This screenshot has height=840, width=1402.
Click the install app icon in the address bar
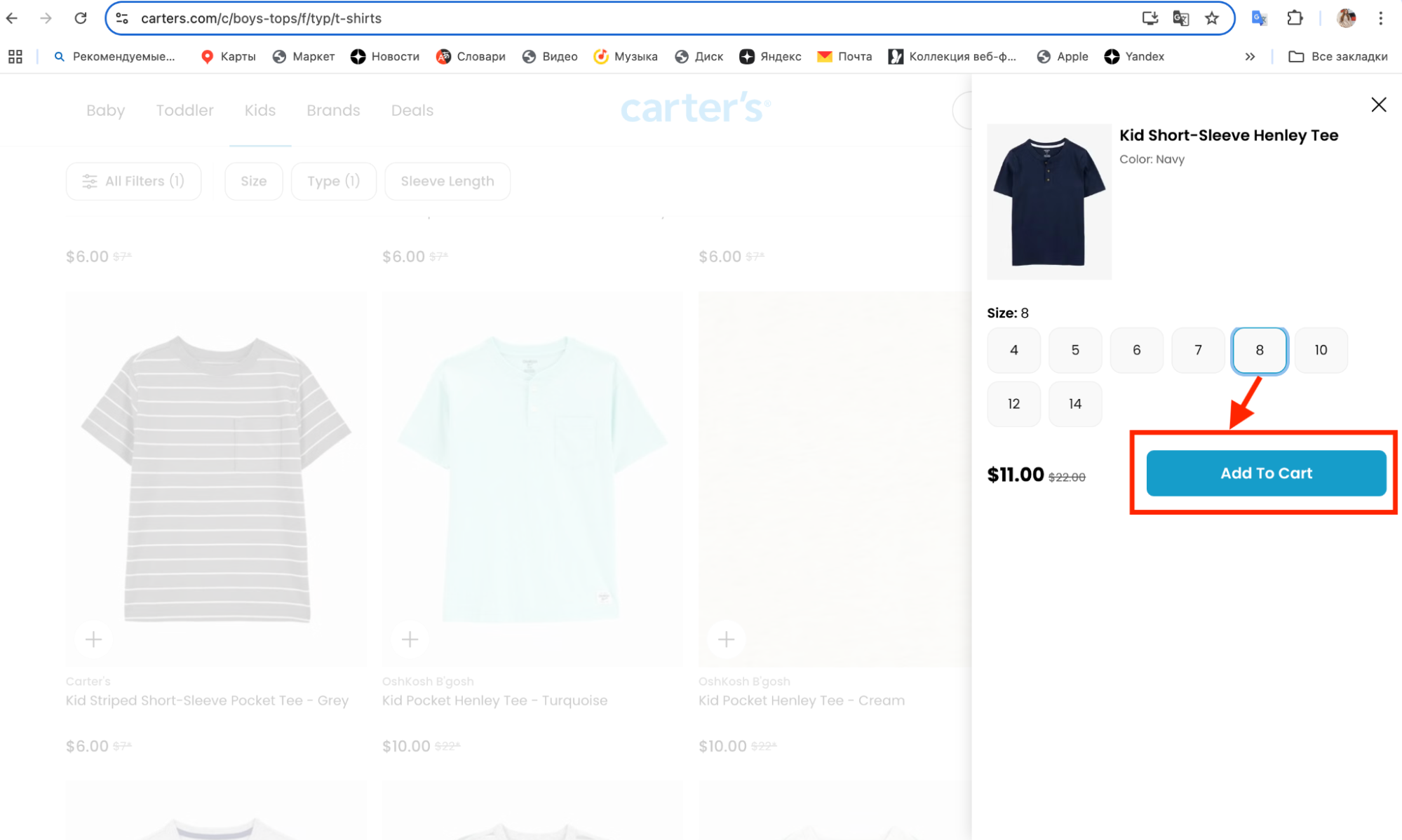(x=1150, y=18)
